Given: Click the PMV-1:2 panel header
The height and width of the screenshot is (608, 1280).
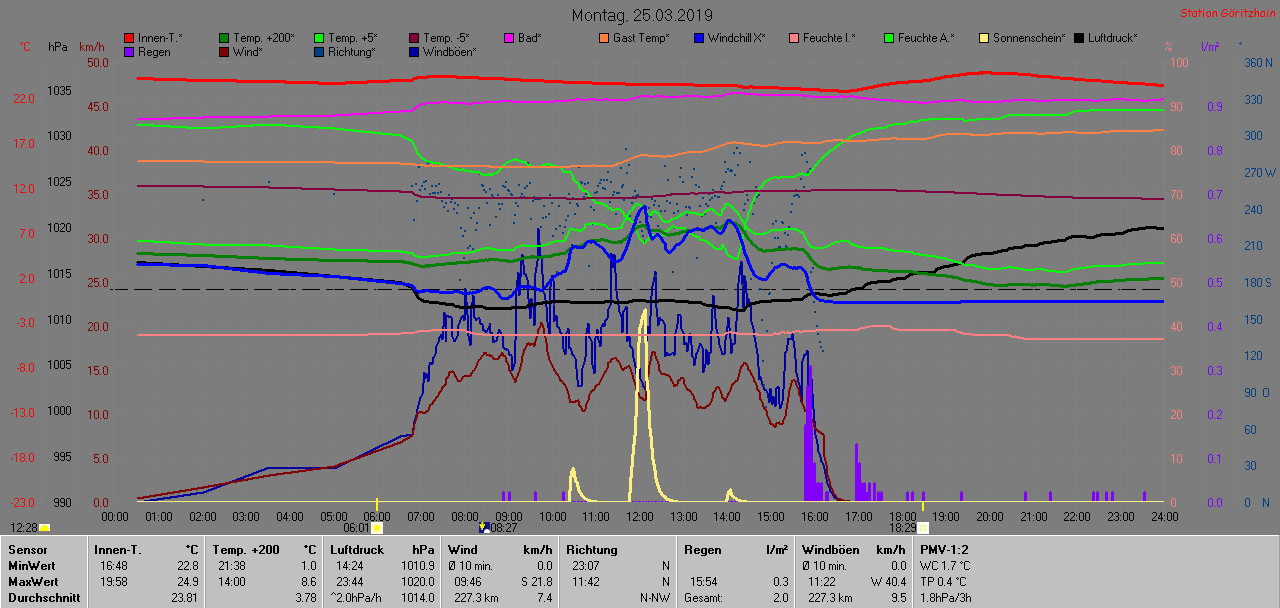Looking at the screenshot, I should tap(944, 549).
